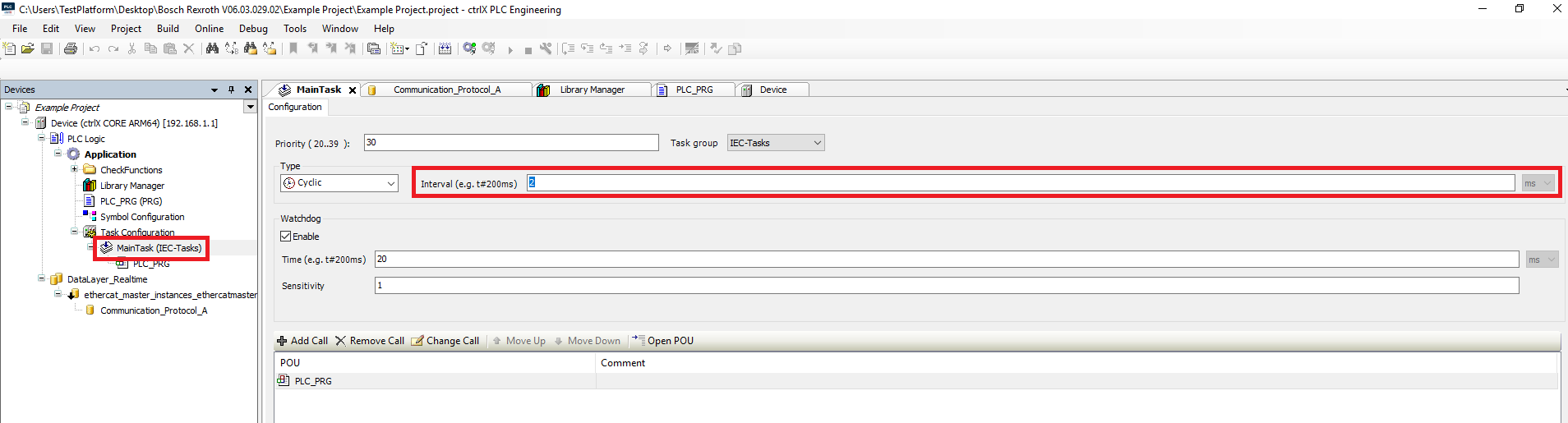Screen dimensions: 1568x423
Task: Switch to the Library Manager tab
Action: [591, 90]
